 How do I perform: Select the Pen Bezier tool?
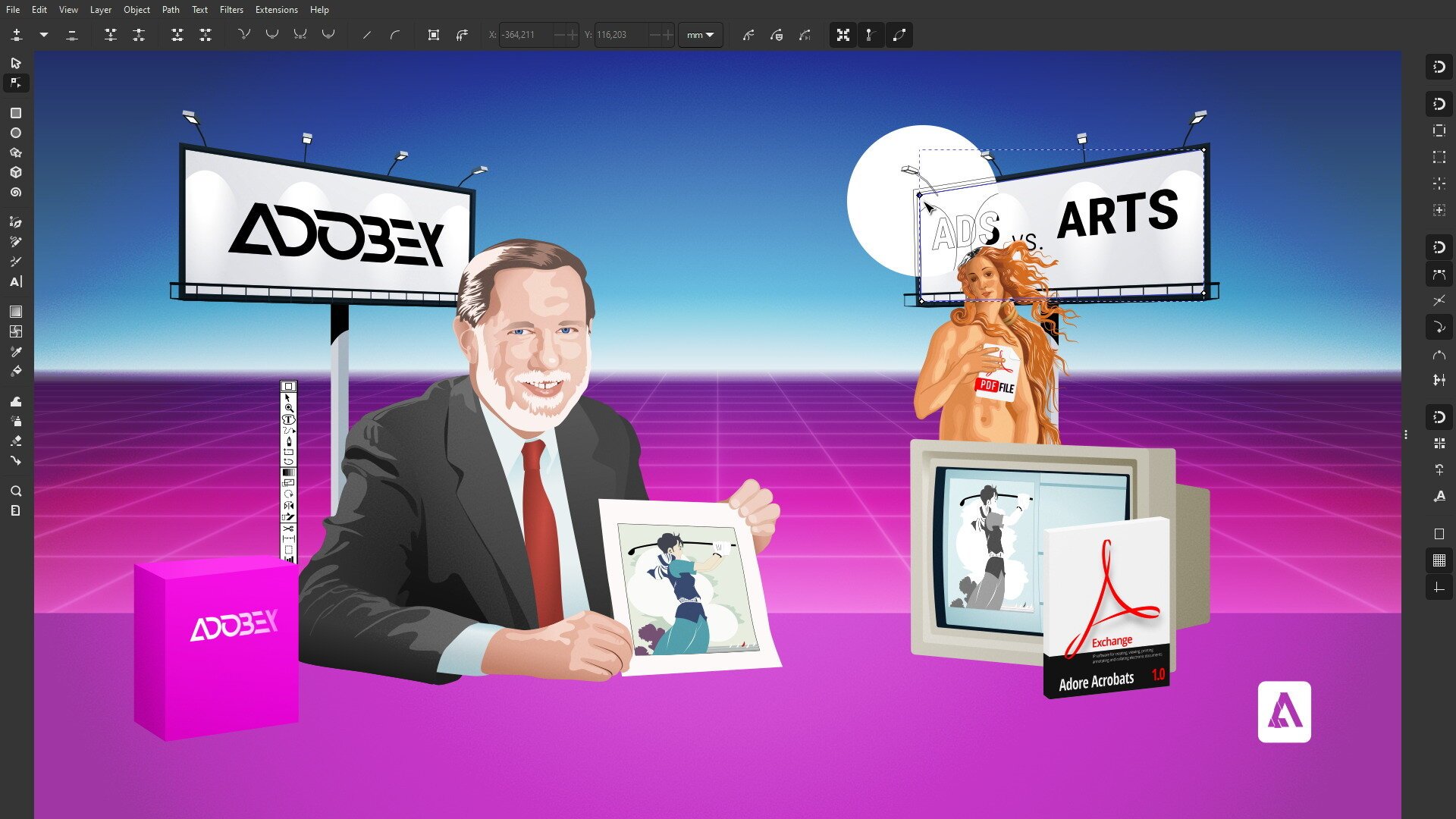point(16,222)
